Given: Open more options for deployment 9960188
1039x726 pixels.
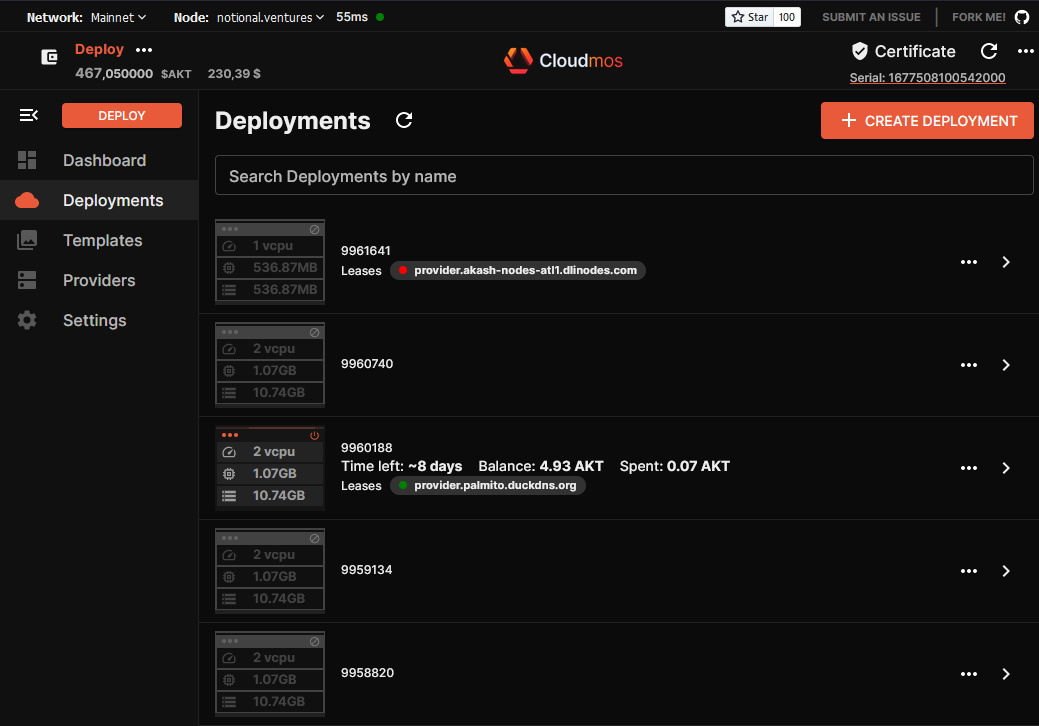Looking at the screenshot, I should coord(968,468).
